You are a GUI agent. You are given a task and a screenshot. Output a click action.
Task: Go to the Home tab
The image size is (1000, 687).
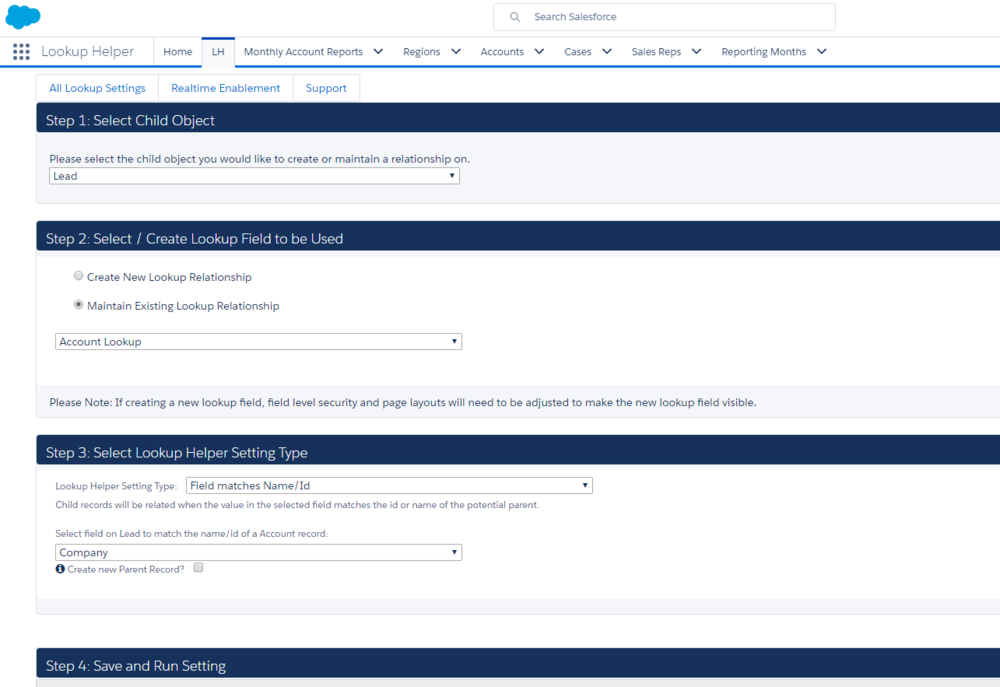click(178, 52)
